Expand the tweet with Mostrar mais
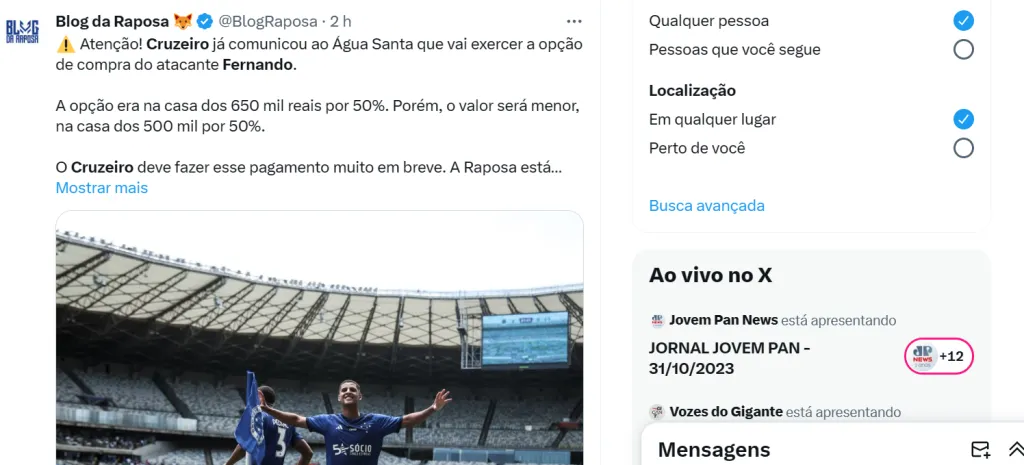The width and height of the screenshot is (1024, 465). [x=102, y=188]
